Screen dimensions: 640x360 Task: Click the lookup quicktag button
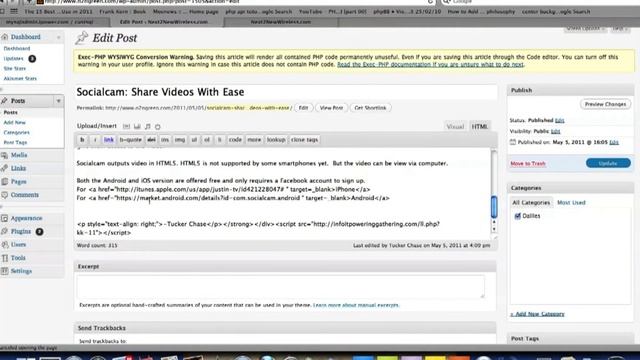(276, 140)
